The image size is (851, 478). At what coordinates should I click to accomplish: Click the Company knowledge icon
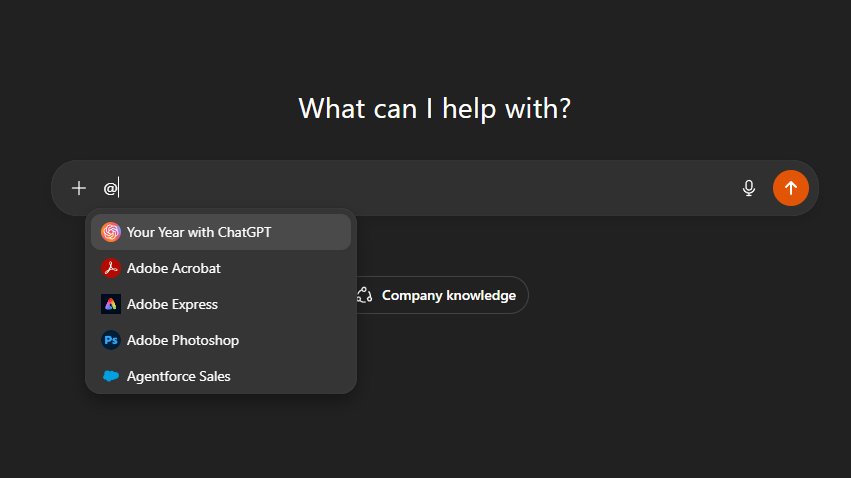click(x=365, y=295)
